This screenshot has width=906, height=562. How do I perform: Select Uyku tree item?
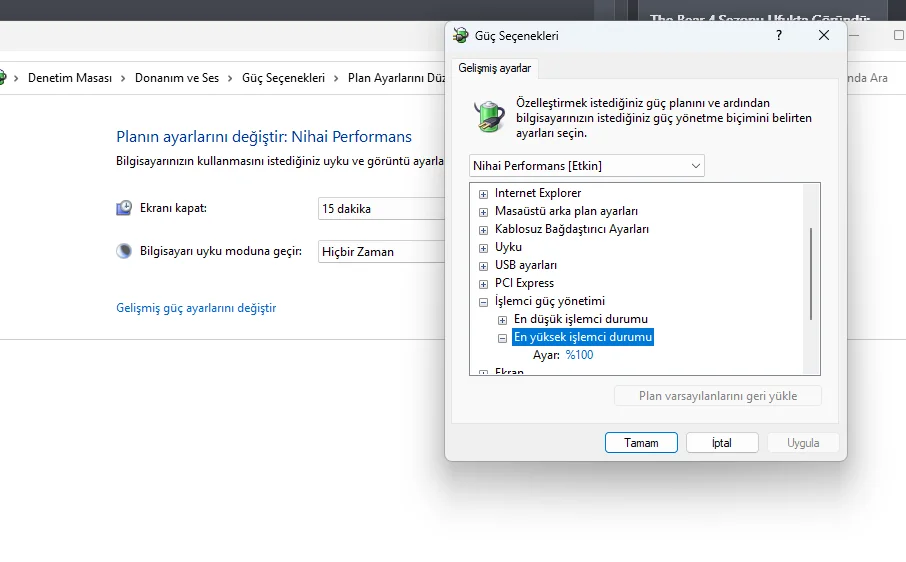pyautogui.click(x=508, y=247)
